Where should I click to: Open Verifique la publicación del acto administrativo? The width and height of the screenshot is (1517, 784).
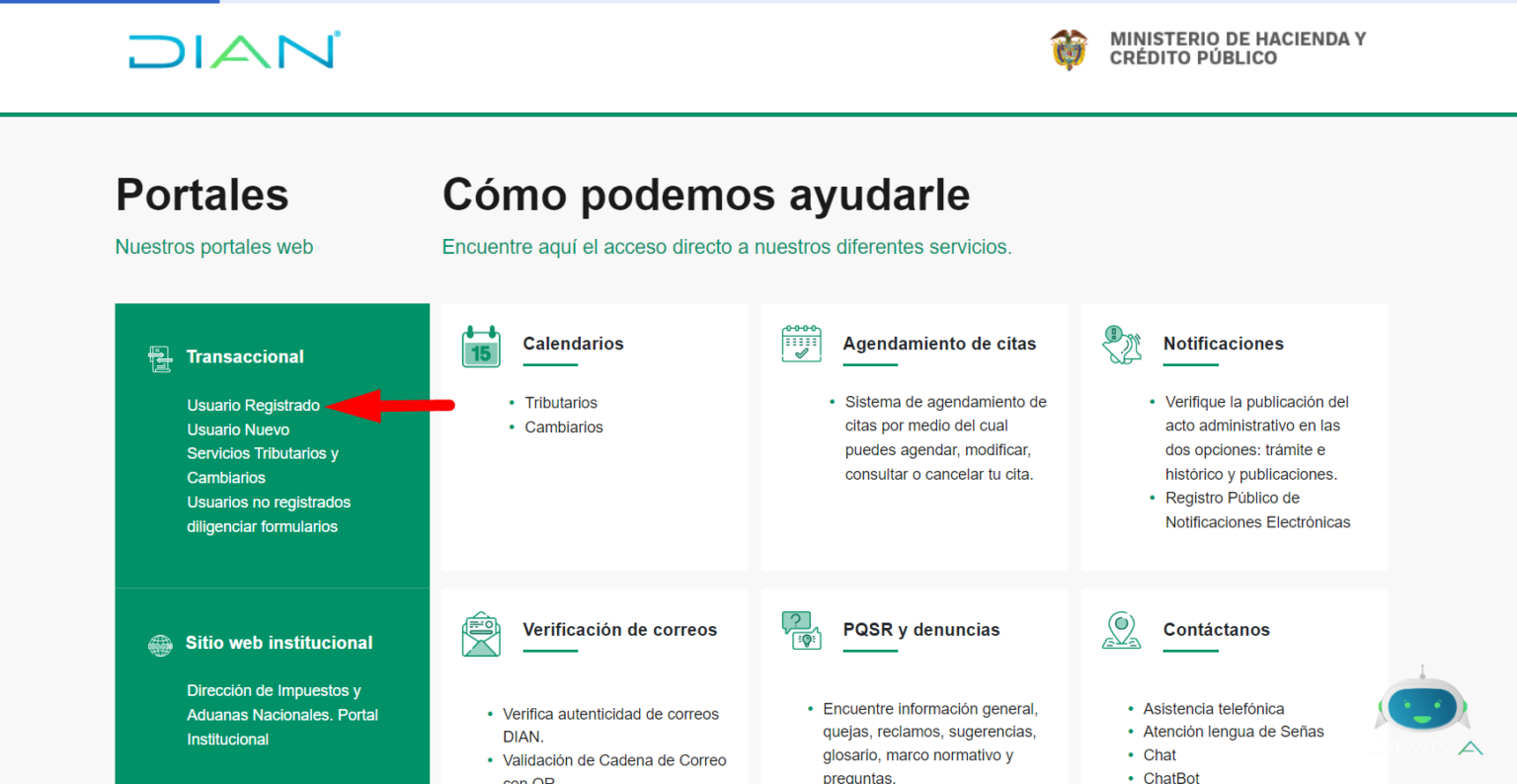click(x=1257, y=438)
